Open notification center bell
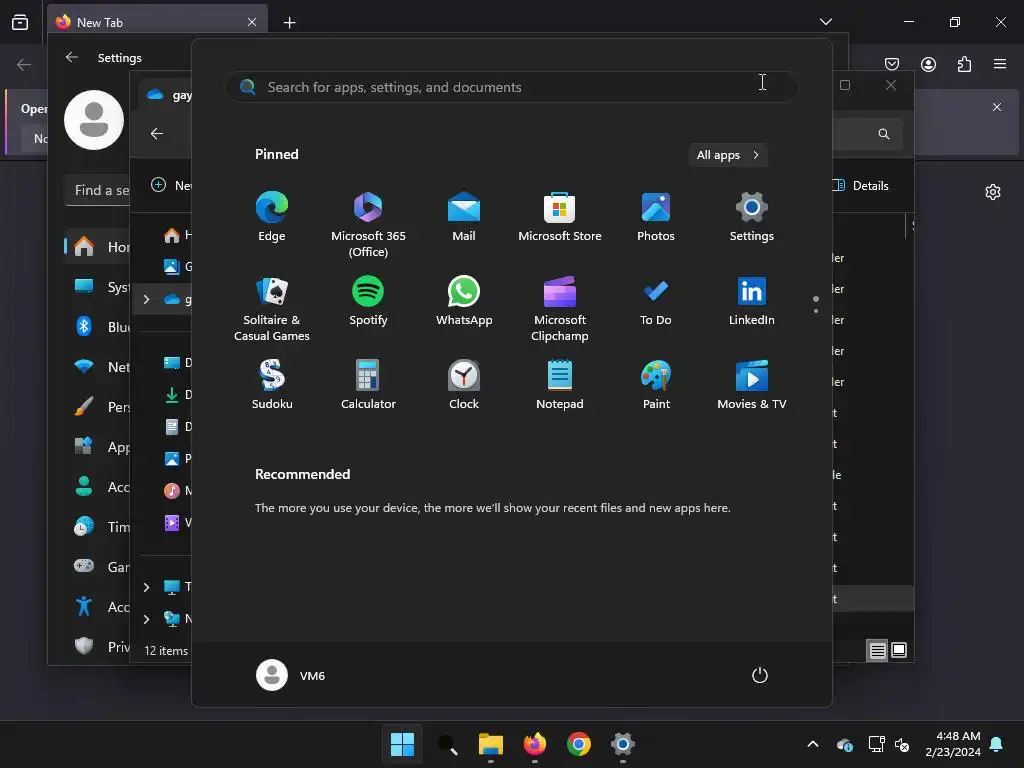1024x768 pixels. [x=997, y=744]
